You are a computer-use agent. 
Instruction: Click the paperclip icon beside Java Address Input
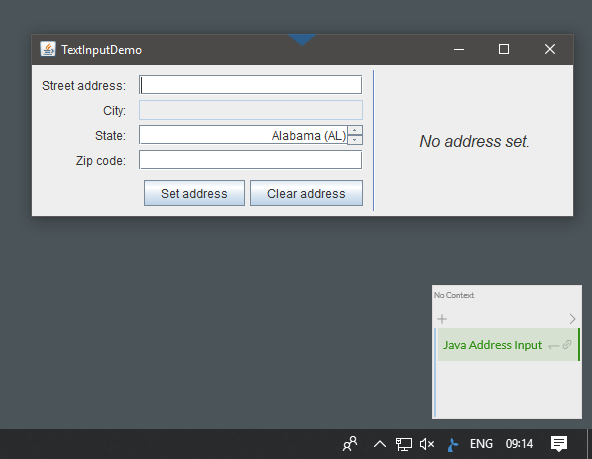(567, 345)
